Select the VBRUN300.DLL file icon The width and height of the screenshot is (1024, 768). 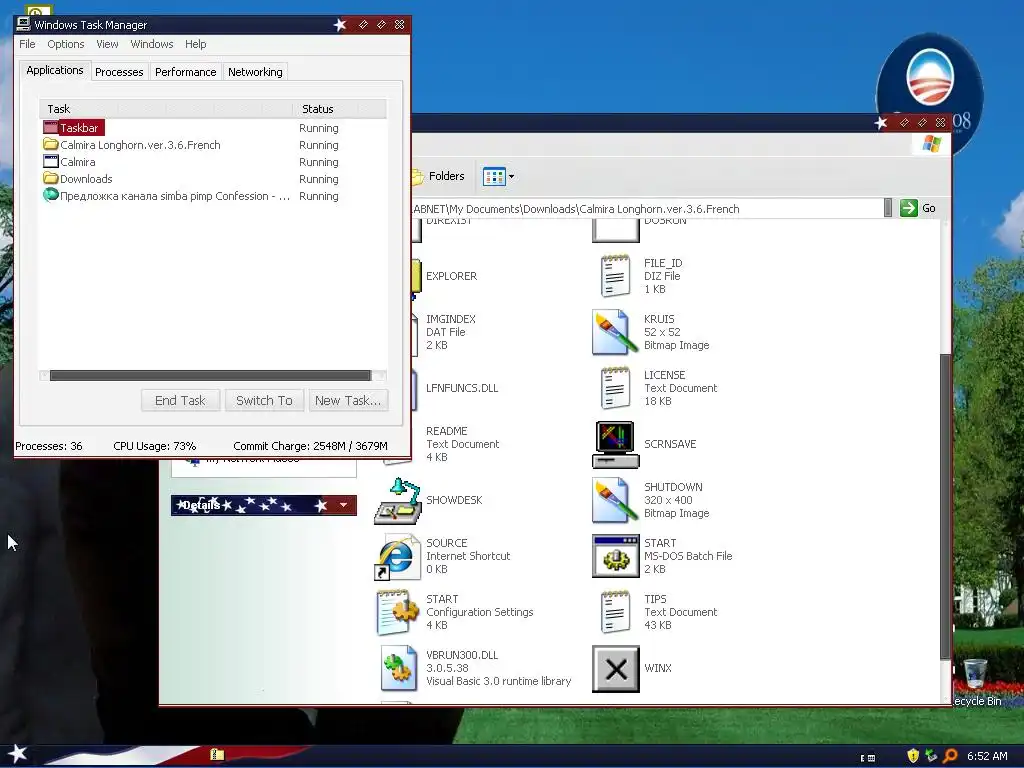point(398,668)
